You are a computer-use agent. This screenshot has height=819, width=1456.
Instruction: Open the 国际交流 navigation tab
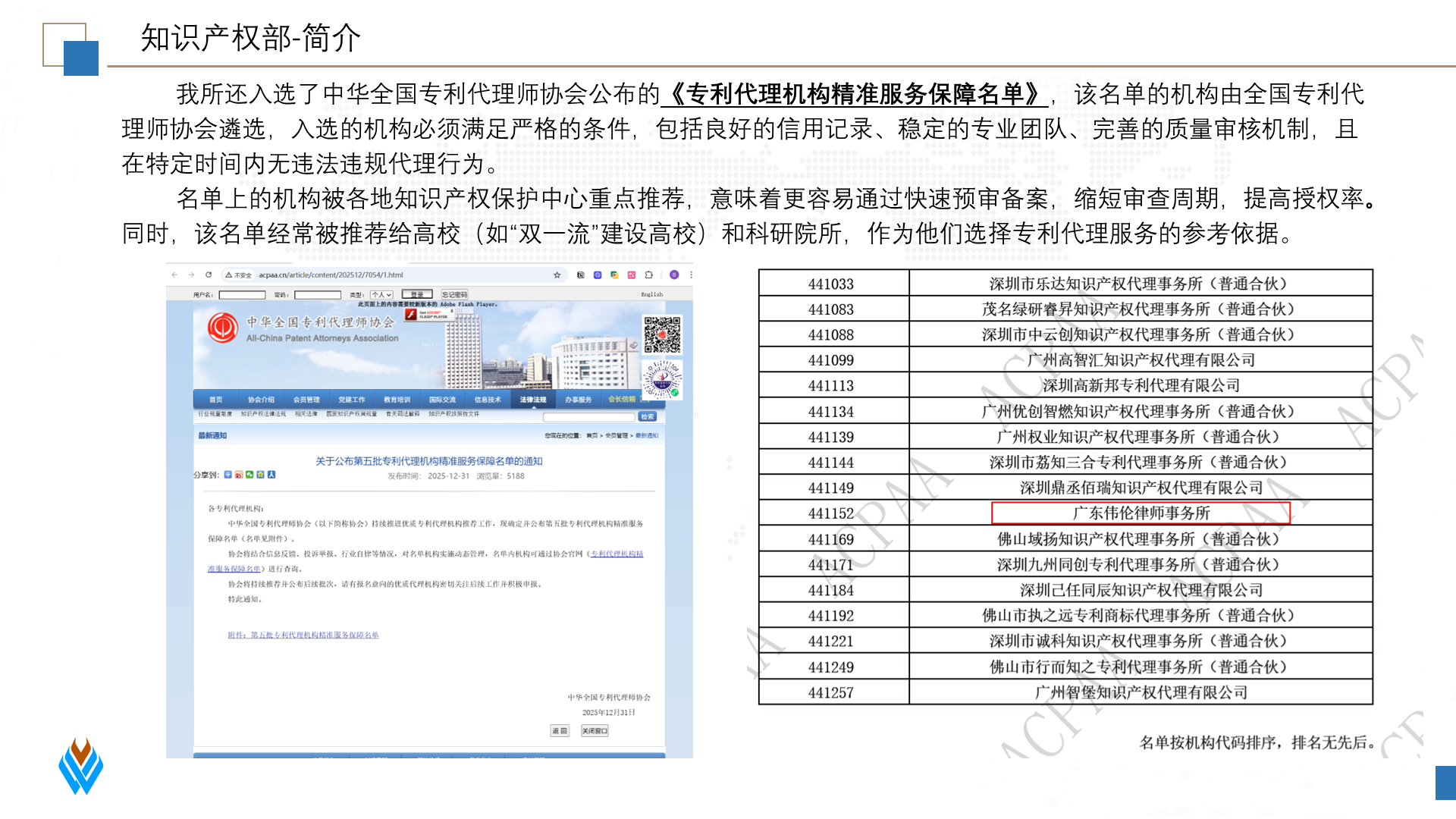[x=442, y=400]
